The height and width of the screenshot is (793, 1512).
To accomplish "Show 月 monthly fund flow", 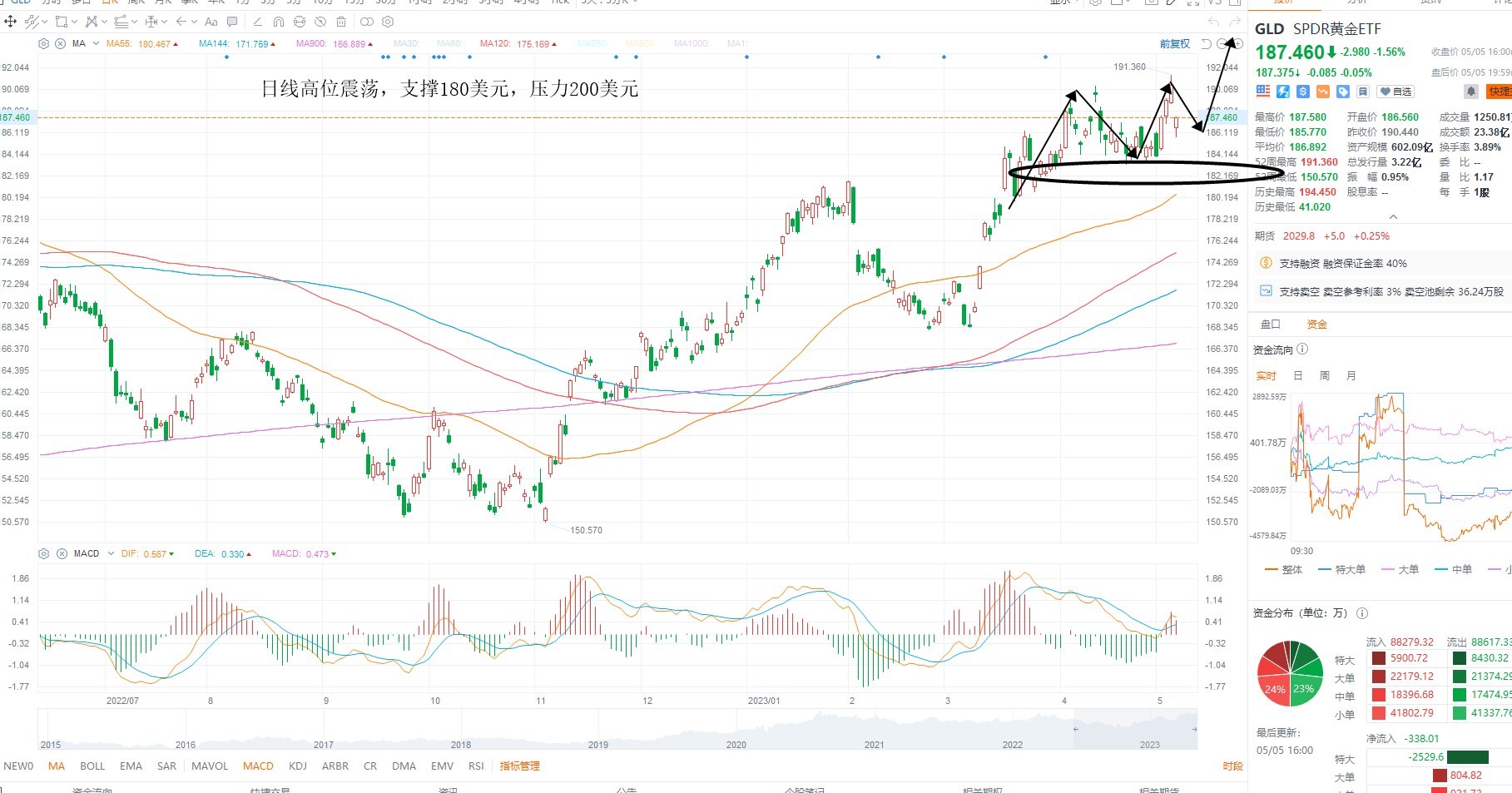I will click(1351, 376).
